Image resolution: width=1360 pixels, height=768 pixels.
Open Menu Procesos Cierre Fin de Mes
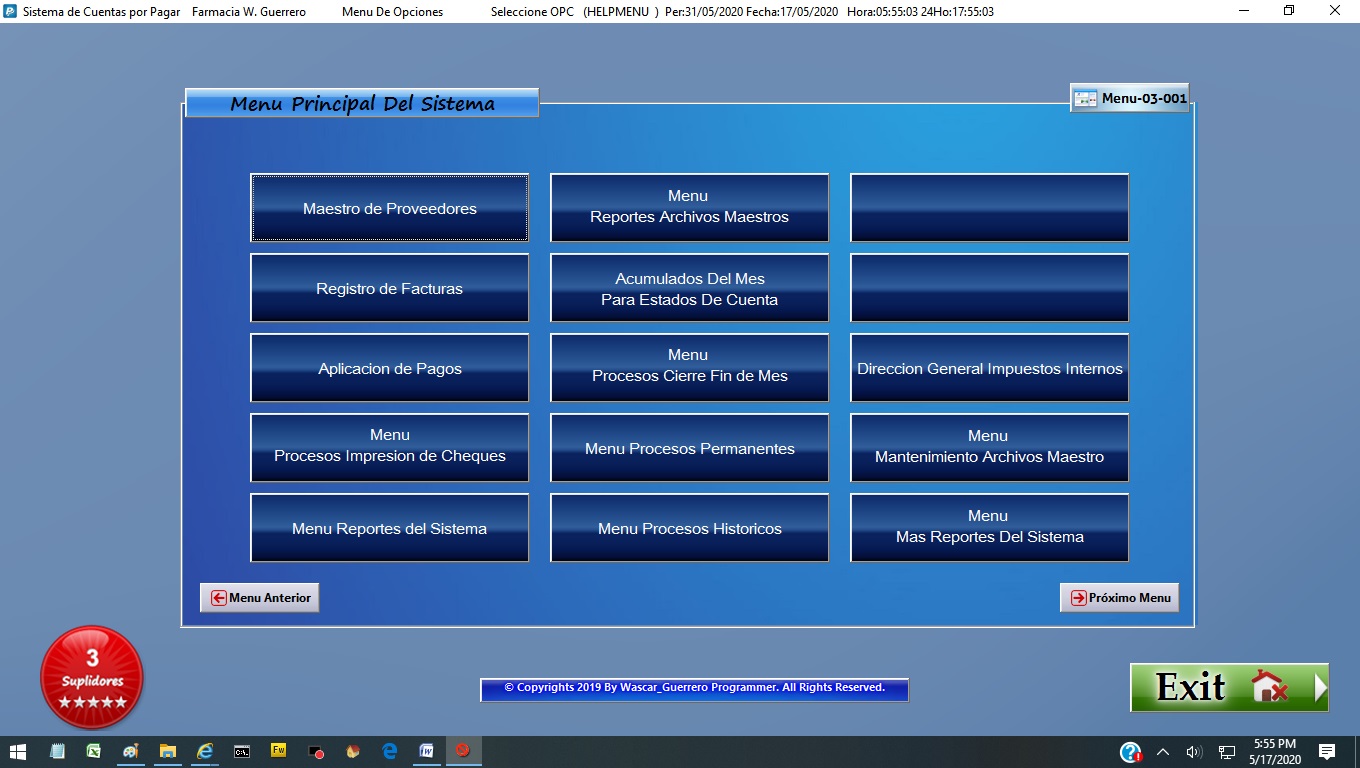click(x=689, y=368)
